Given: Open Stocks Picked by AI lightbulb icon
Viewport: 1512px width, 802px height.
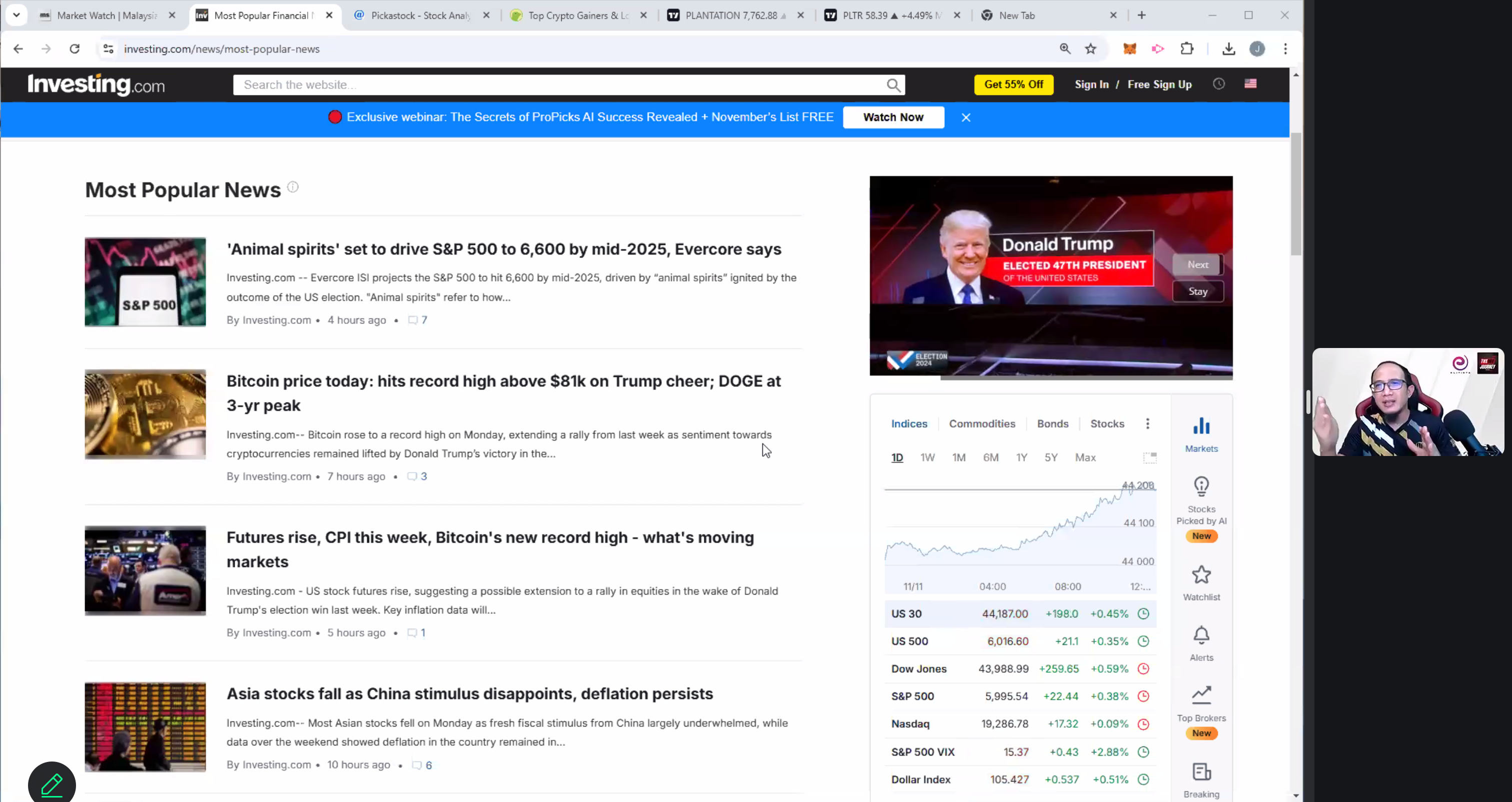Looking at the screenshot, I should tap(1201, 487).
